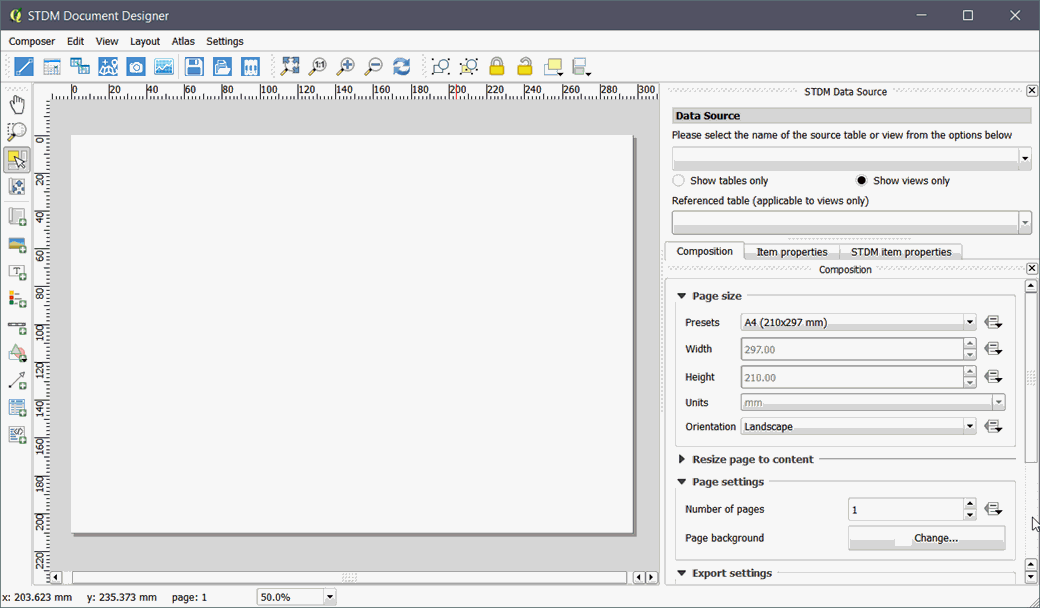The width and height of the screenshot is (1040, 608).
Task: Open the Presets page size dropdown
Action: pos(858,322)
